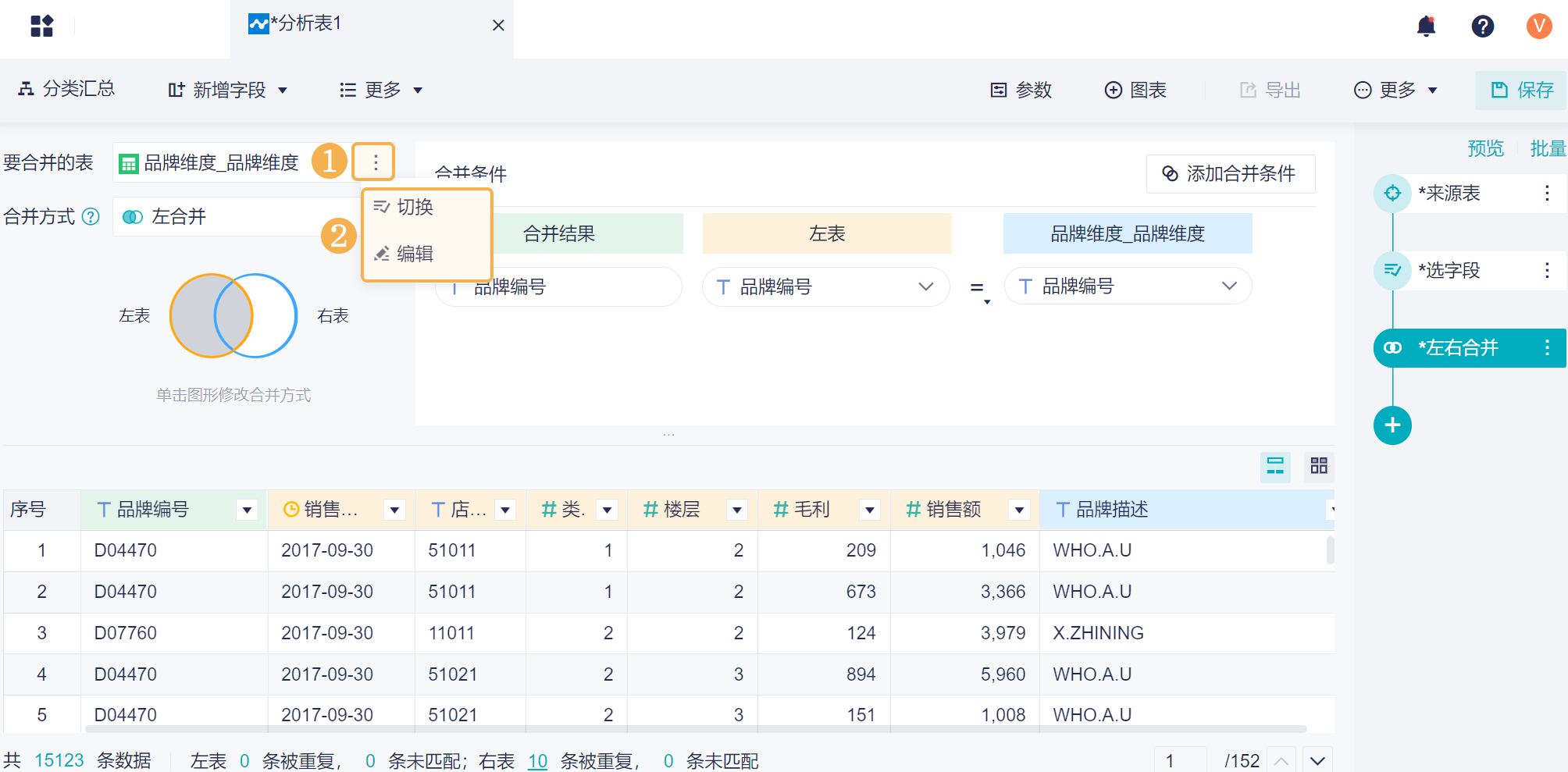
Task: Open options for 来源表 step
Action: (1546, 193)
